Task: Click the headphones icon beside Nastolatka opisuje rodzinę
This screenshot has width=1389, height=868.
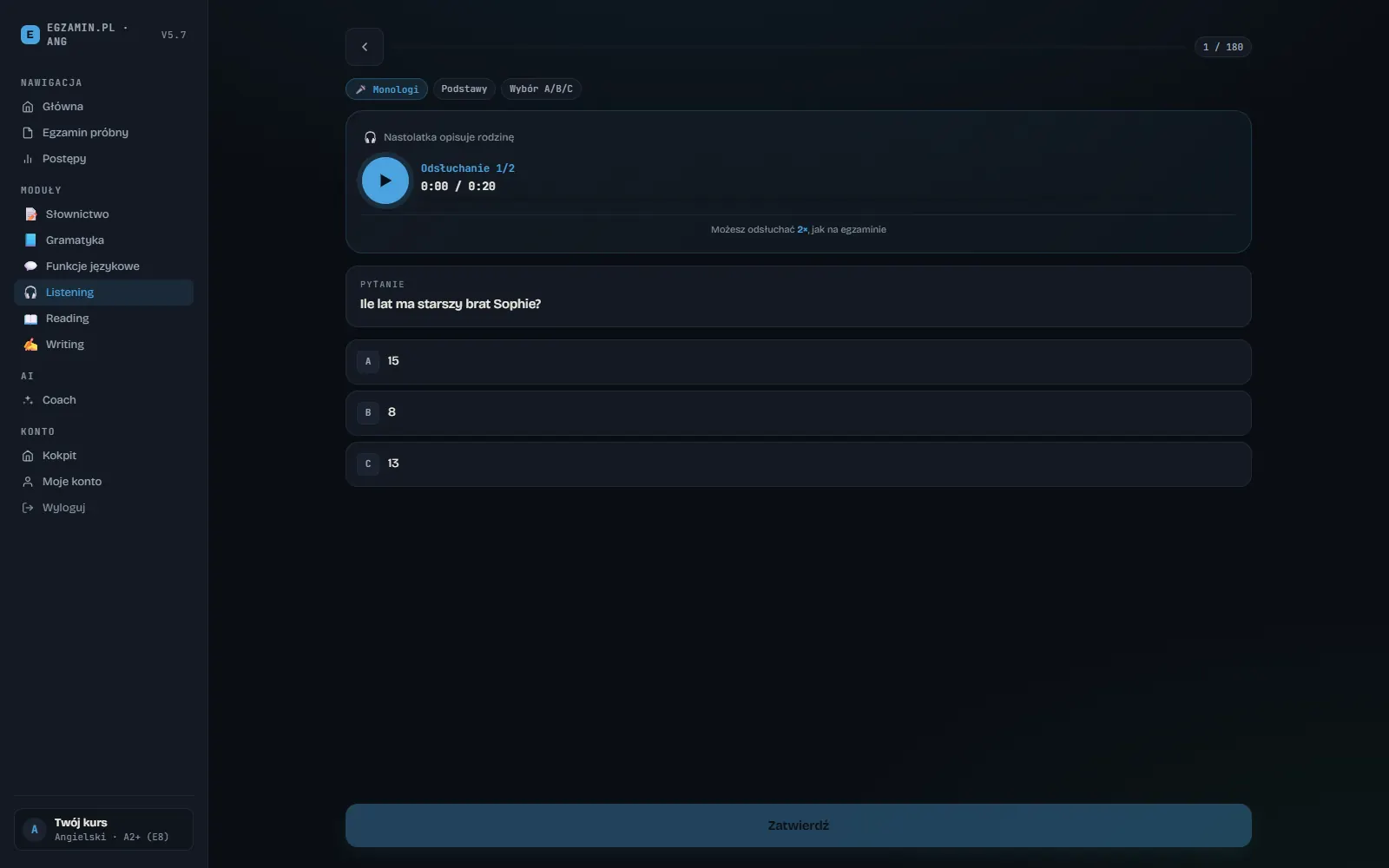Action: pos(371,137)
